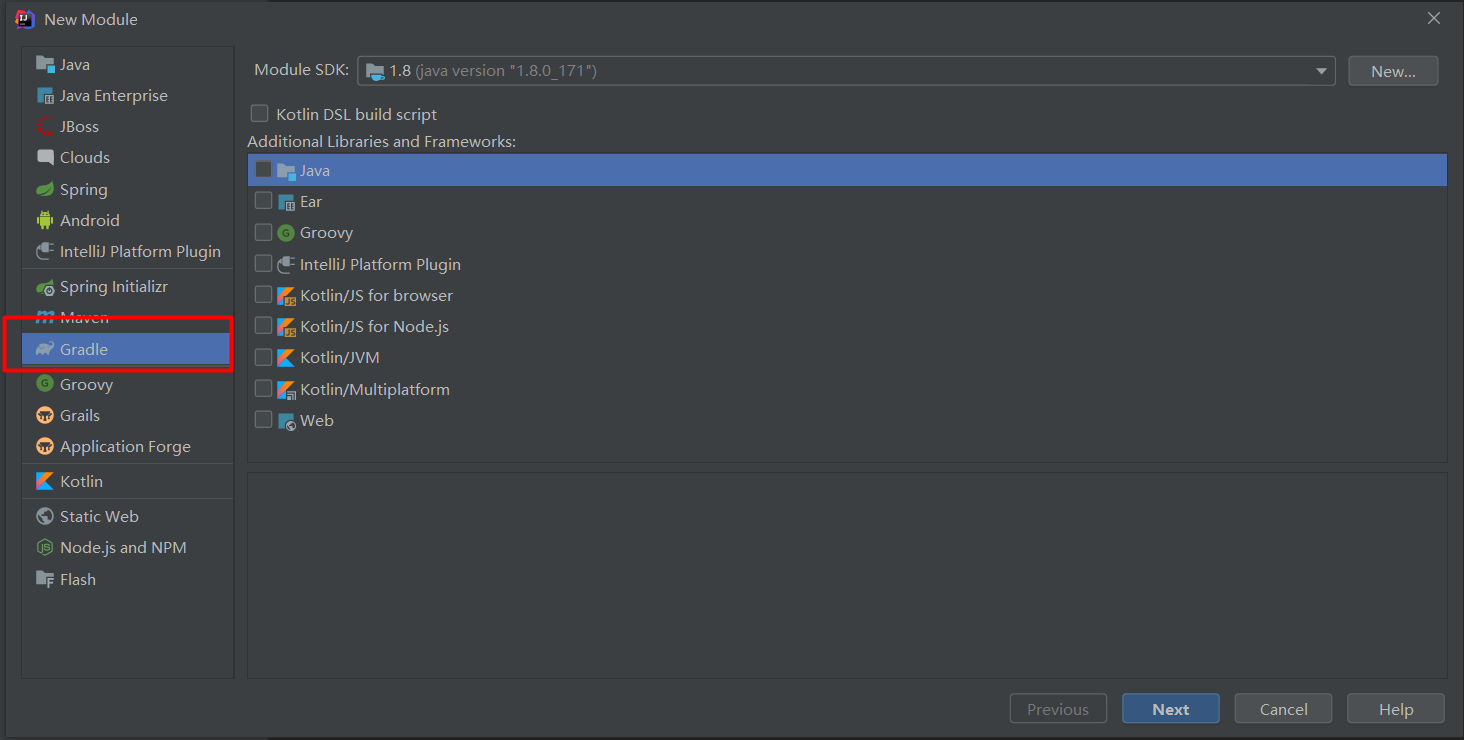The height and width of the screenshot is (740, 1464).
Task: Enable the Kotlin DSL build script checkbox
Action: [x=260, y=114]
